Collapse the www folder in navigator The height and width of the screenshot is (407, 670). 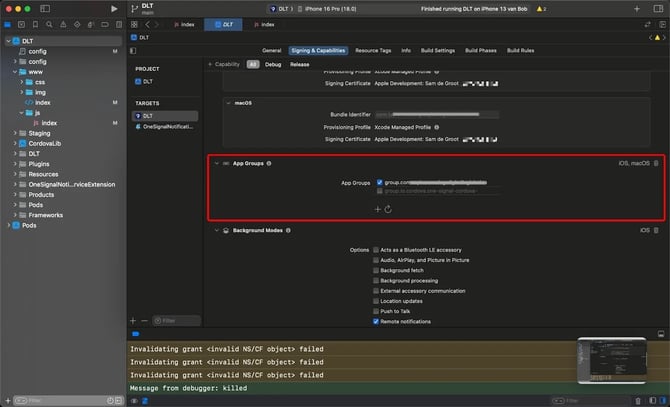[15, 72]
